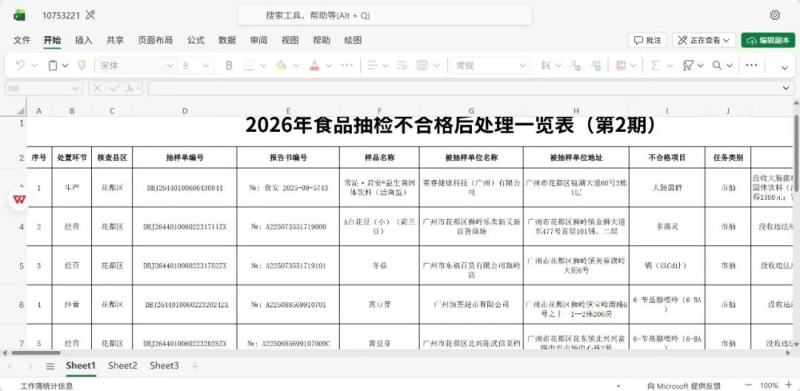Click the text Alignment icon
800x391 pixels.
pyautogui.click(x=372, y=65)
